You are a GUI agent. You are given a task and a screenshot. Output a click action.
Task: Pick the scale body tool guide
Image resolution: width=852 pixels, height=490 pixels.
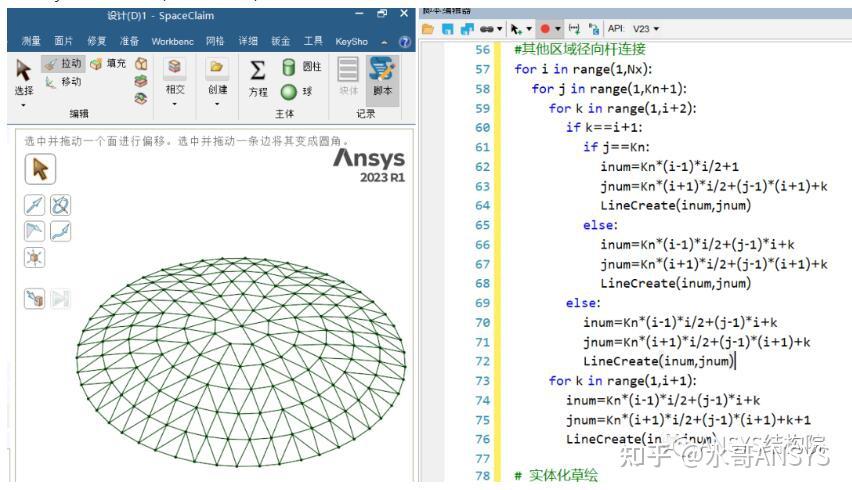coord(35,257)
